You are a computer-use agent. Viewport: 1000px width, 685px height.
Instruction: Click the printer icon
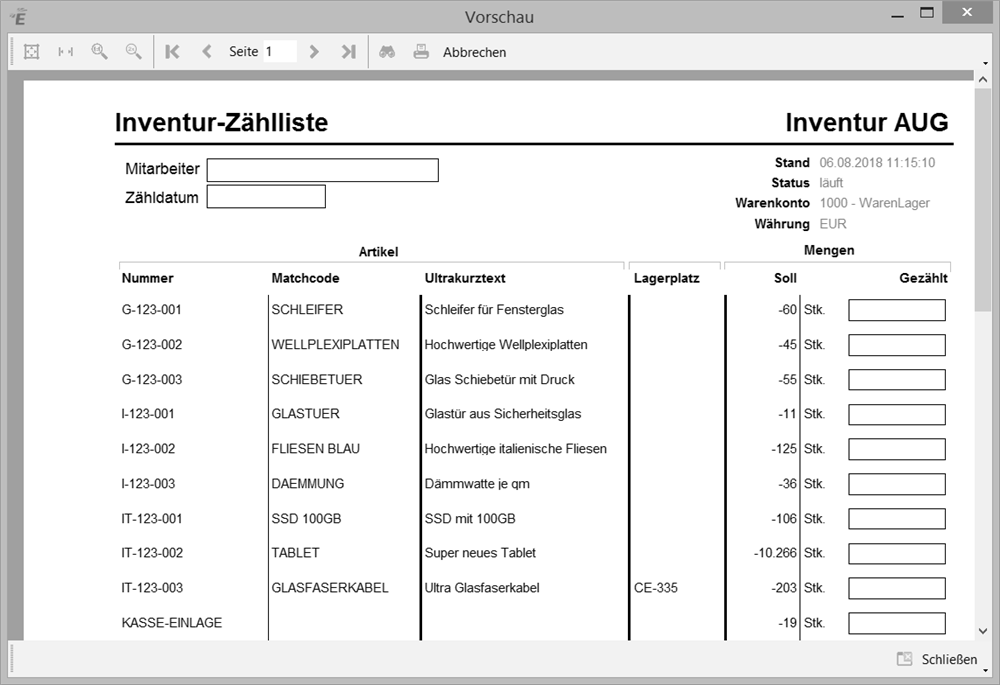tap(421, 52)
